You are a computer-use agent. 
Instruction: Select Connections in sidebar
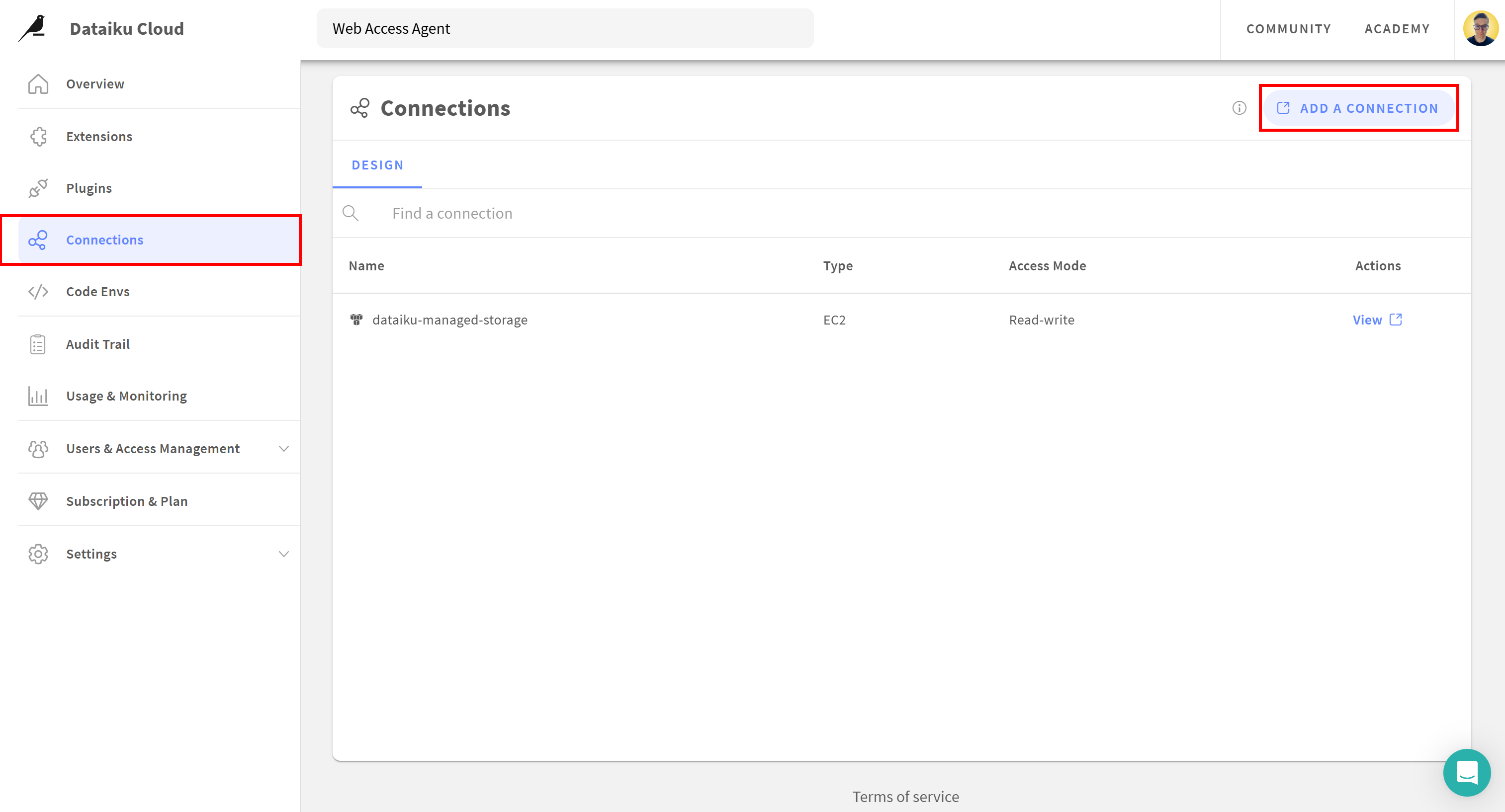pos(159,240)
